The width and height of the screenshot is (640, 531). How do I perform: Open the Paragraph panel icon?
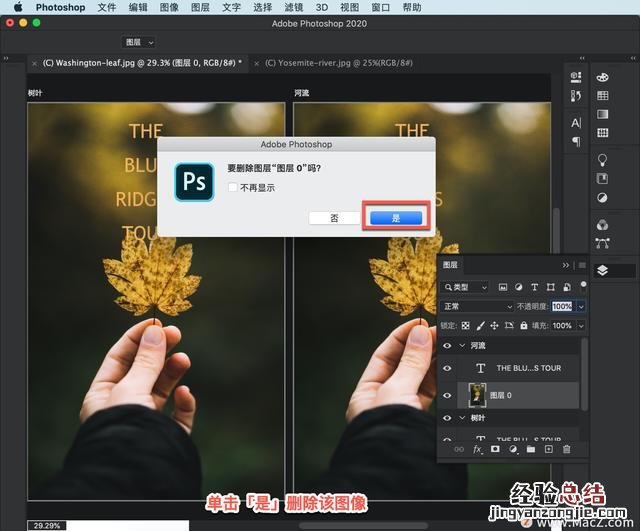click(576, 142)
